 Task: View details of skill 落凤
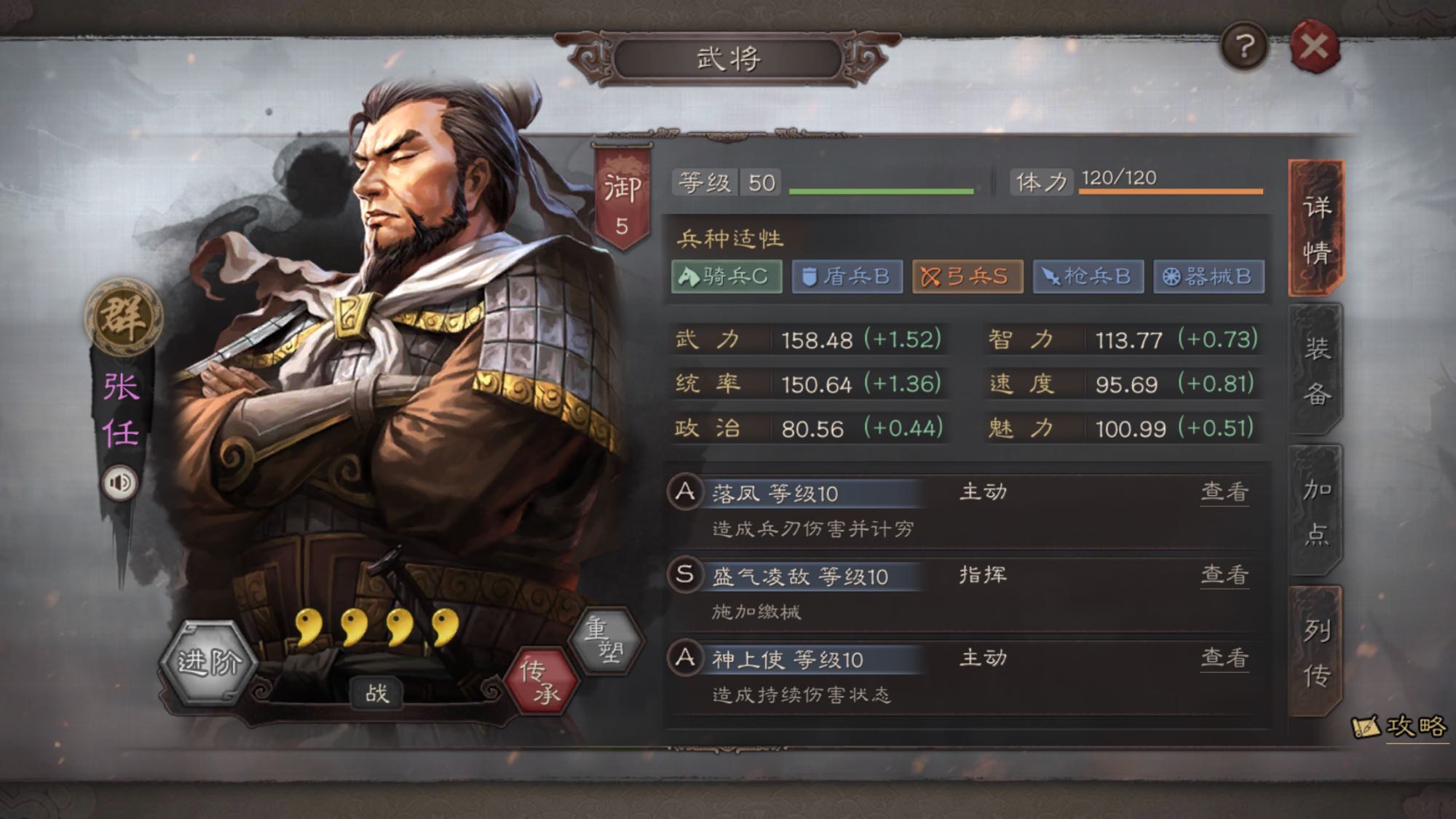pyautogui.click(x=1224, y=492)
